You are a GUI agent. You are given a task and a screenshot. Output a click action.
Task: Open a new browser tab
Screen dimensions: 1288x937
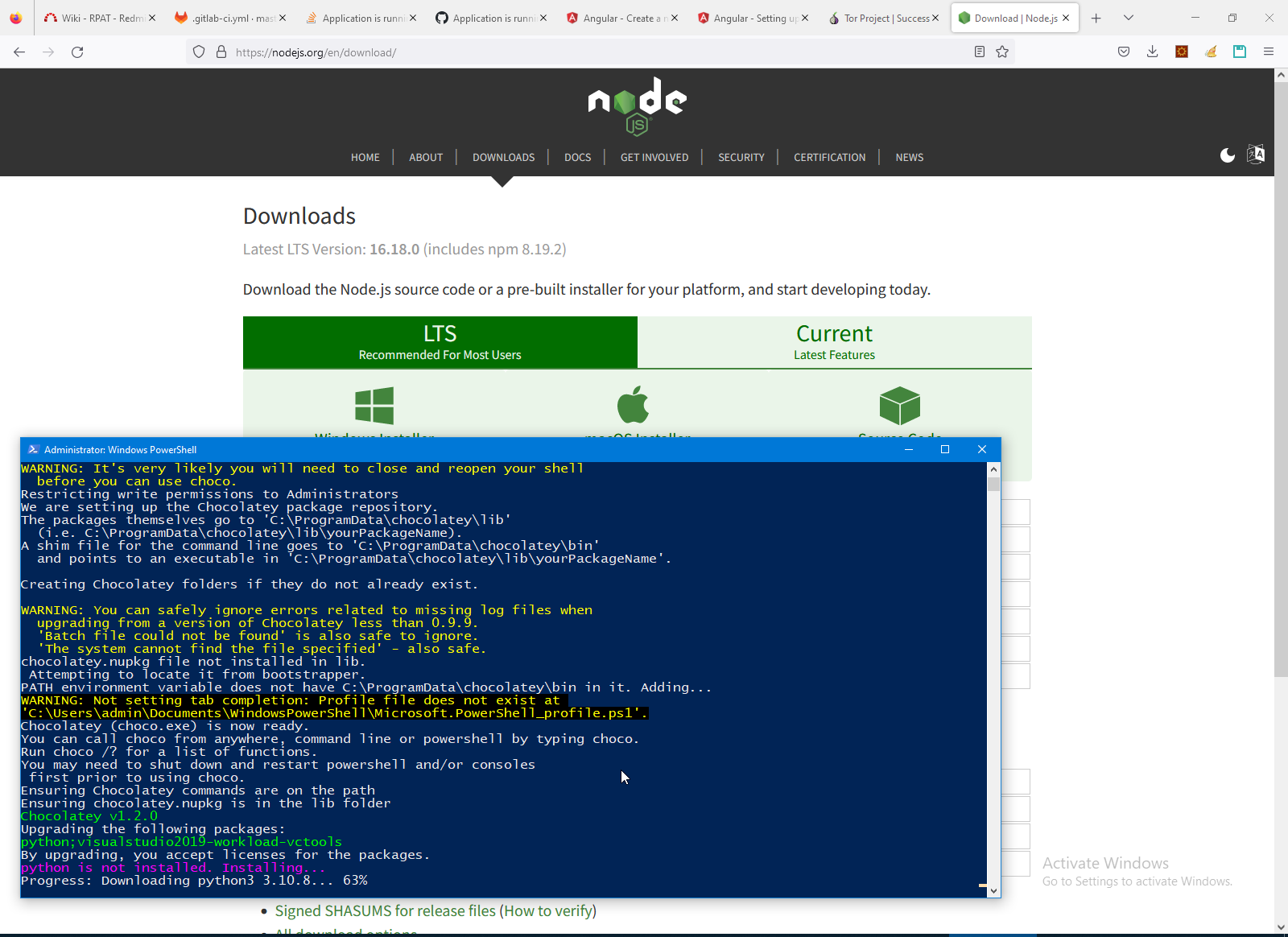click(1096, 18)
